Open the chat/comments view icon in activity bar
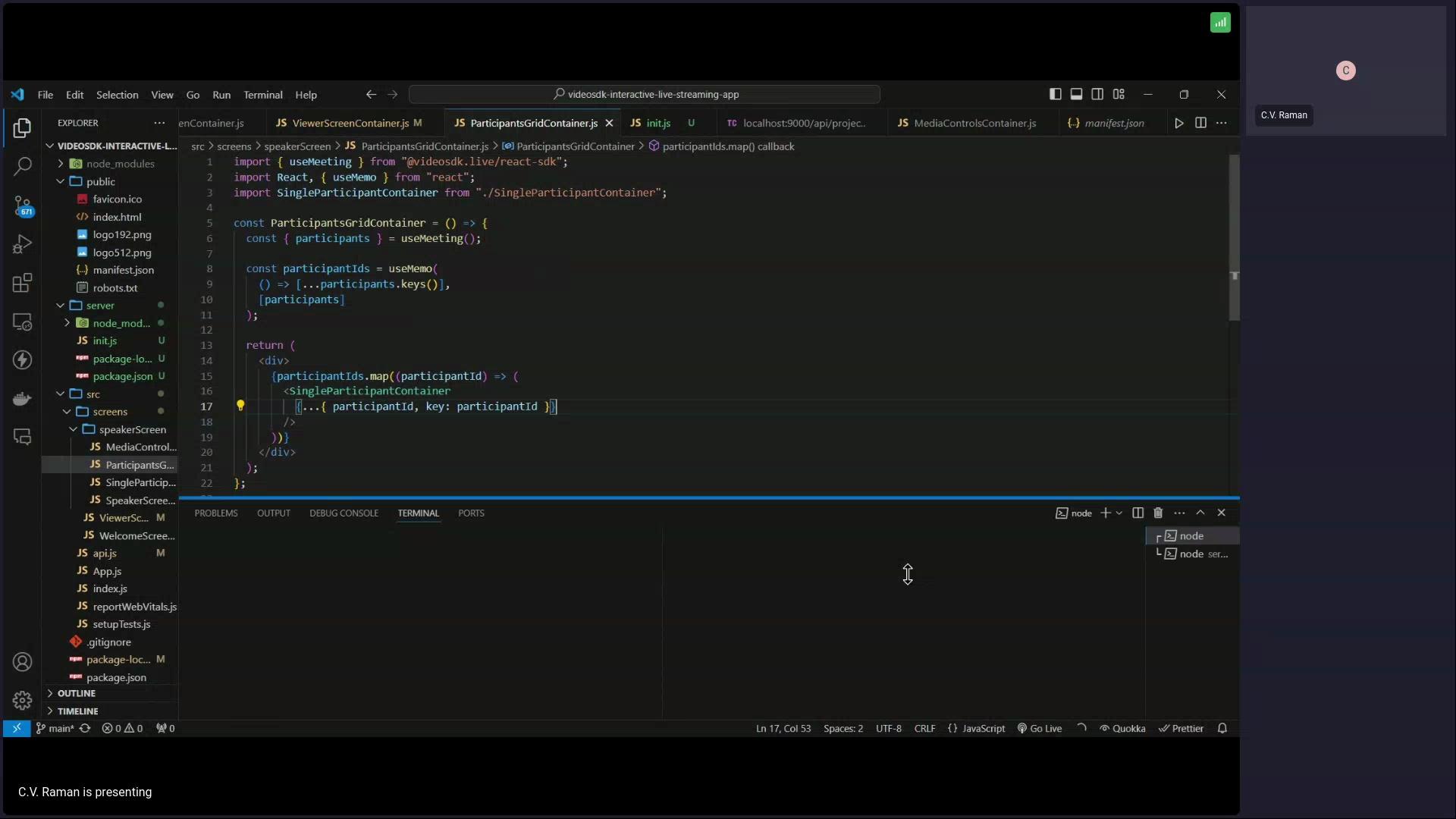This screenshot has height=819, width=1456. (22, 437)
